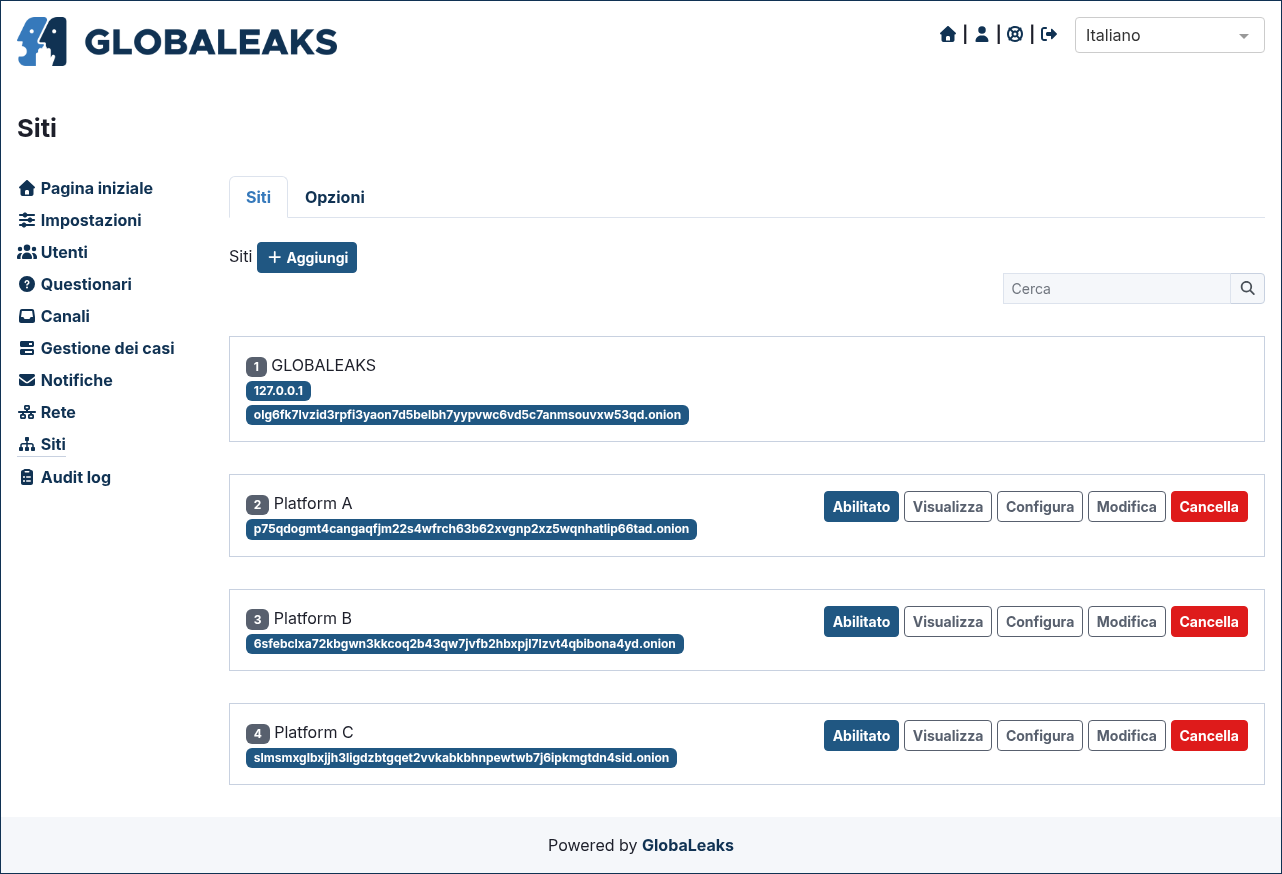Image resolution: width=1282 pixels, height=874 pixels.
Task: Click the server icon beside Gestione dei casi
Action: pyautogui.click(x=27, y=348)
